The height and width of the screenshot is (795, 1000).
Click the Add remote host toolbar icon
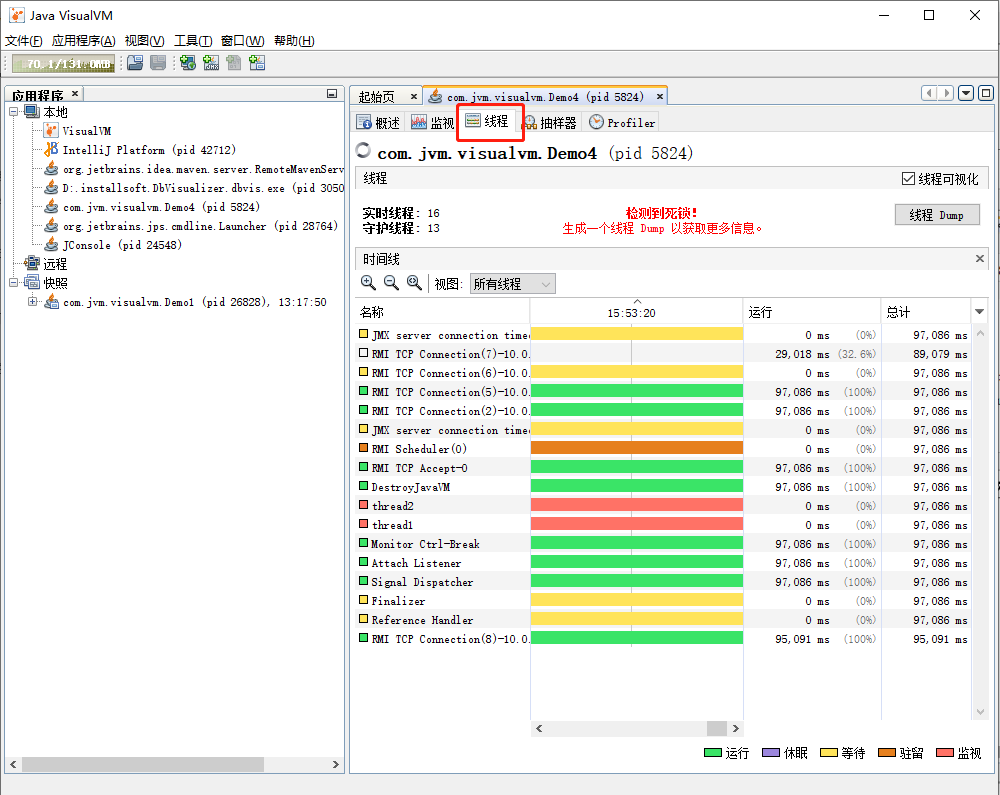(188, 63)
